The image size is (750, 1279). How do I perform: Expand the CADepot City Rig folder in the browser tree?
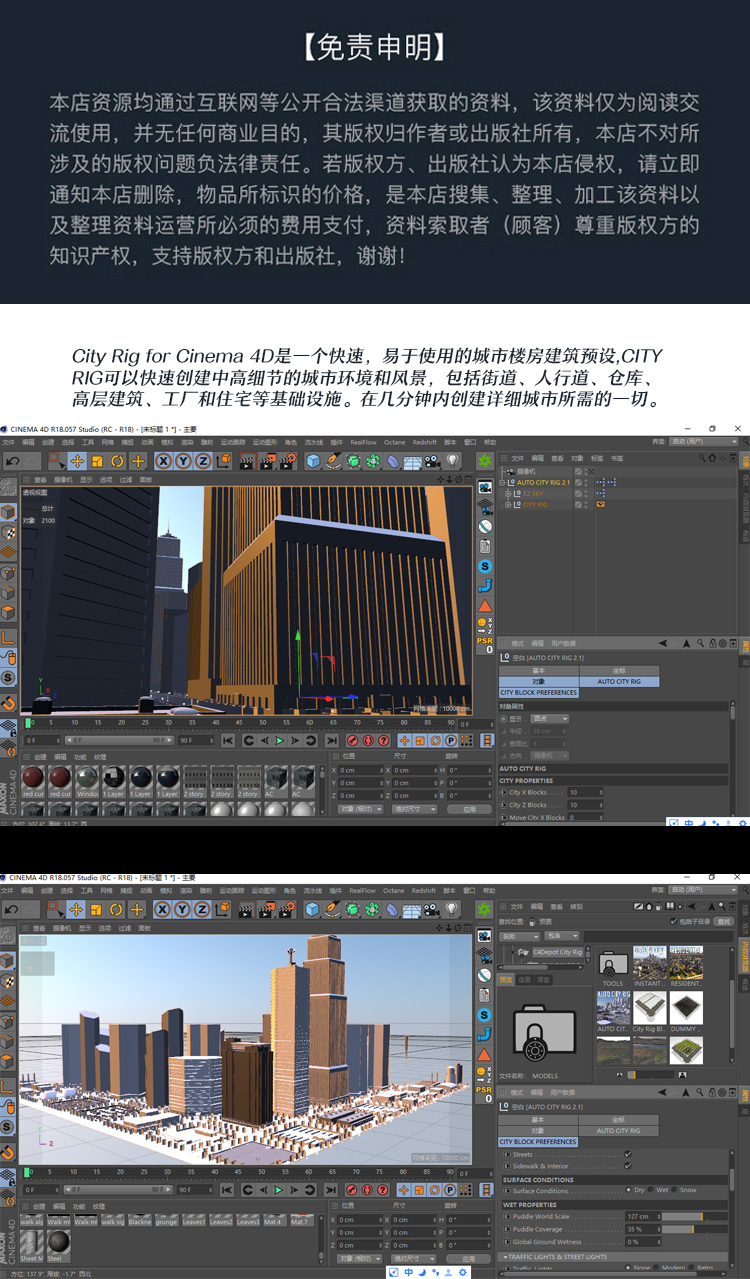(x=512, y=952)
